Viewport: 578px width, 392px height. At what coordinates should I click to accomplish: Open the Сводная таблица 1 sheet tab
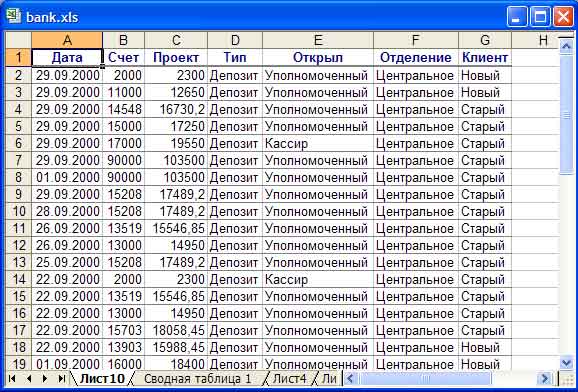(x=198, y=378)
